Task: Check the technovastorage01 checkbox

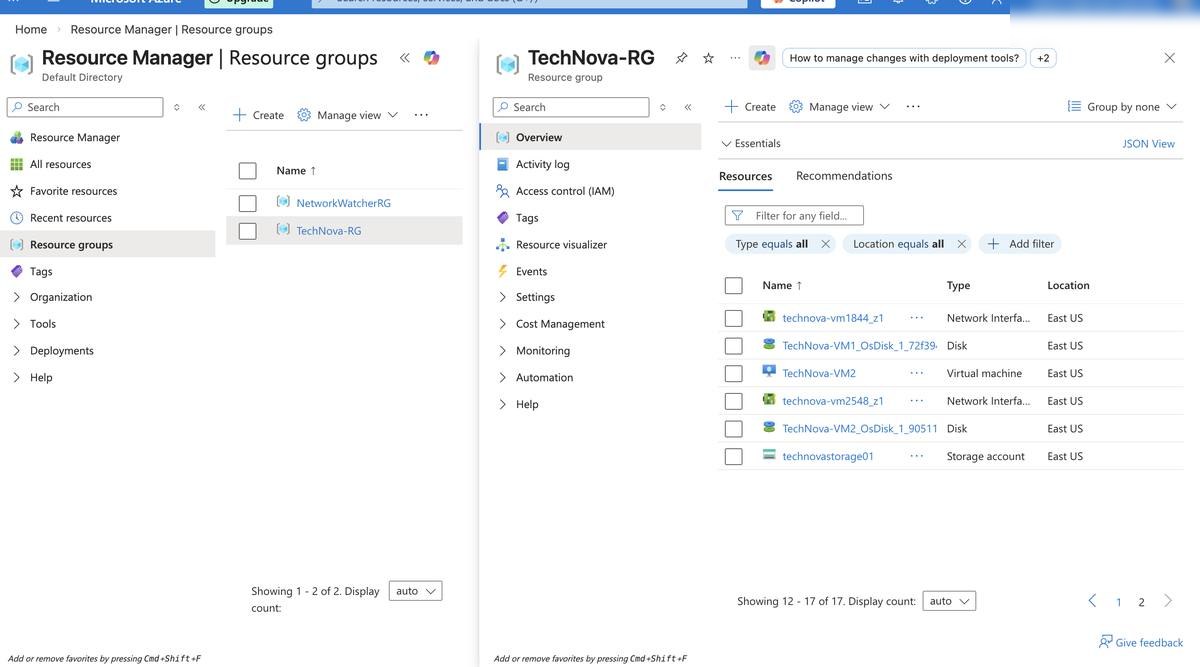Action: click(733, 456)
